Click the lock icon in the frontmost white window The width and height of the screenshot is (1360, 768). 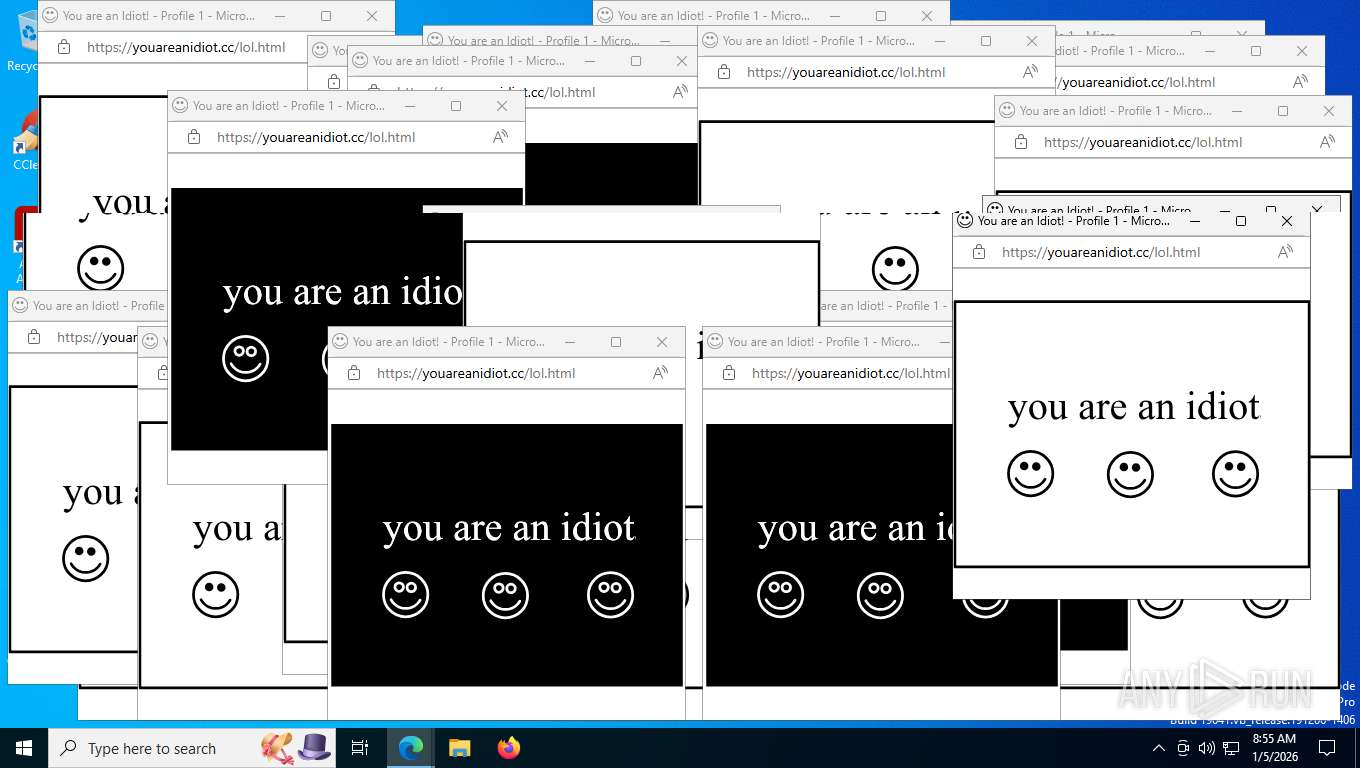[x=979, y=252]
